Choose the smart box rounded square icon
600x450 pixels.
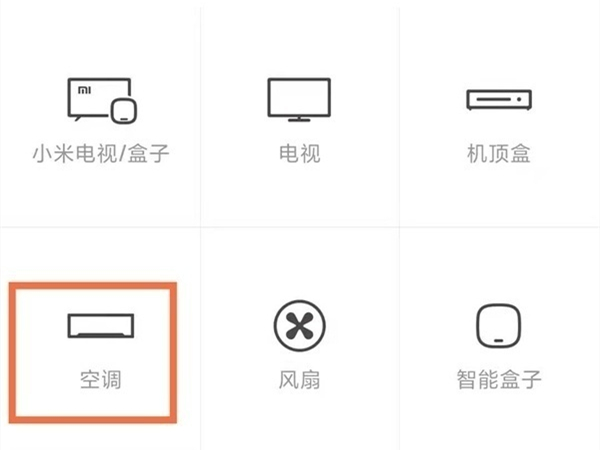499,326
